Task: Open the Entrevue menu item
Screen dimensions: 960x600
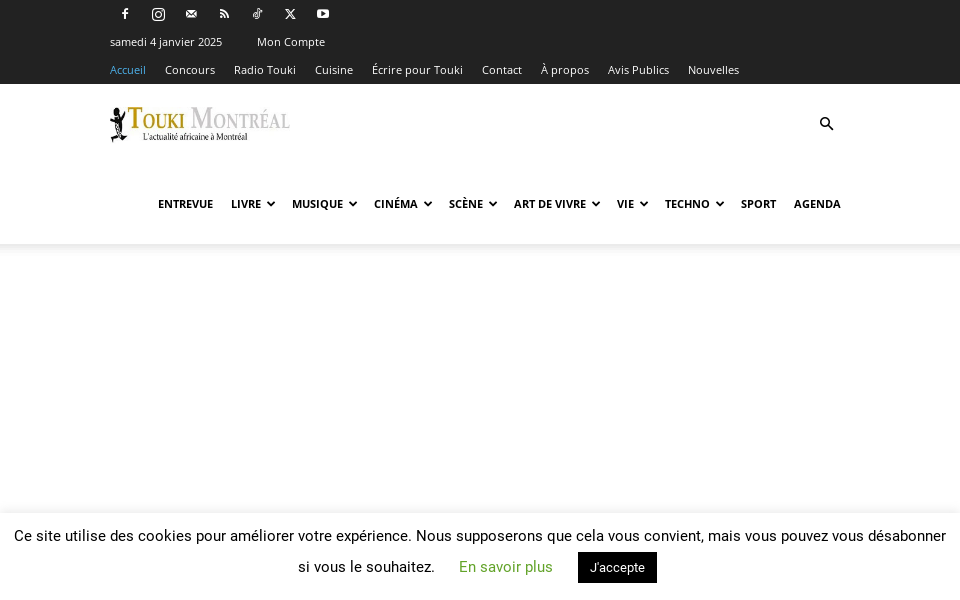Action: tap(185, 204)
